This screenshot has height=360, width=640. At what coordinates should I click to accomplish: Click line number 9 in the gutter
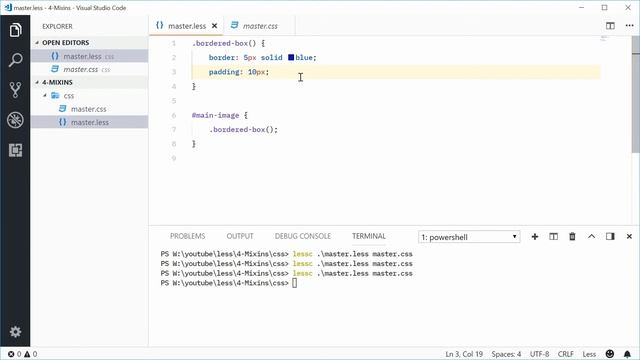pyautogui.click(x=174, y=158)
